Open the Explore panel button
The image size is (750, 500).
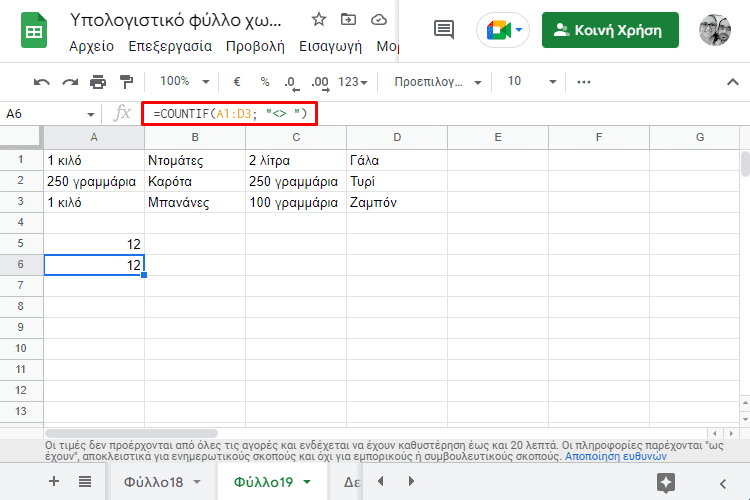(x=666, y=483)
